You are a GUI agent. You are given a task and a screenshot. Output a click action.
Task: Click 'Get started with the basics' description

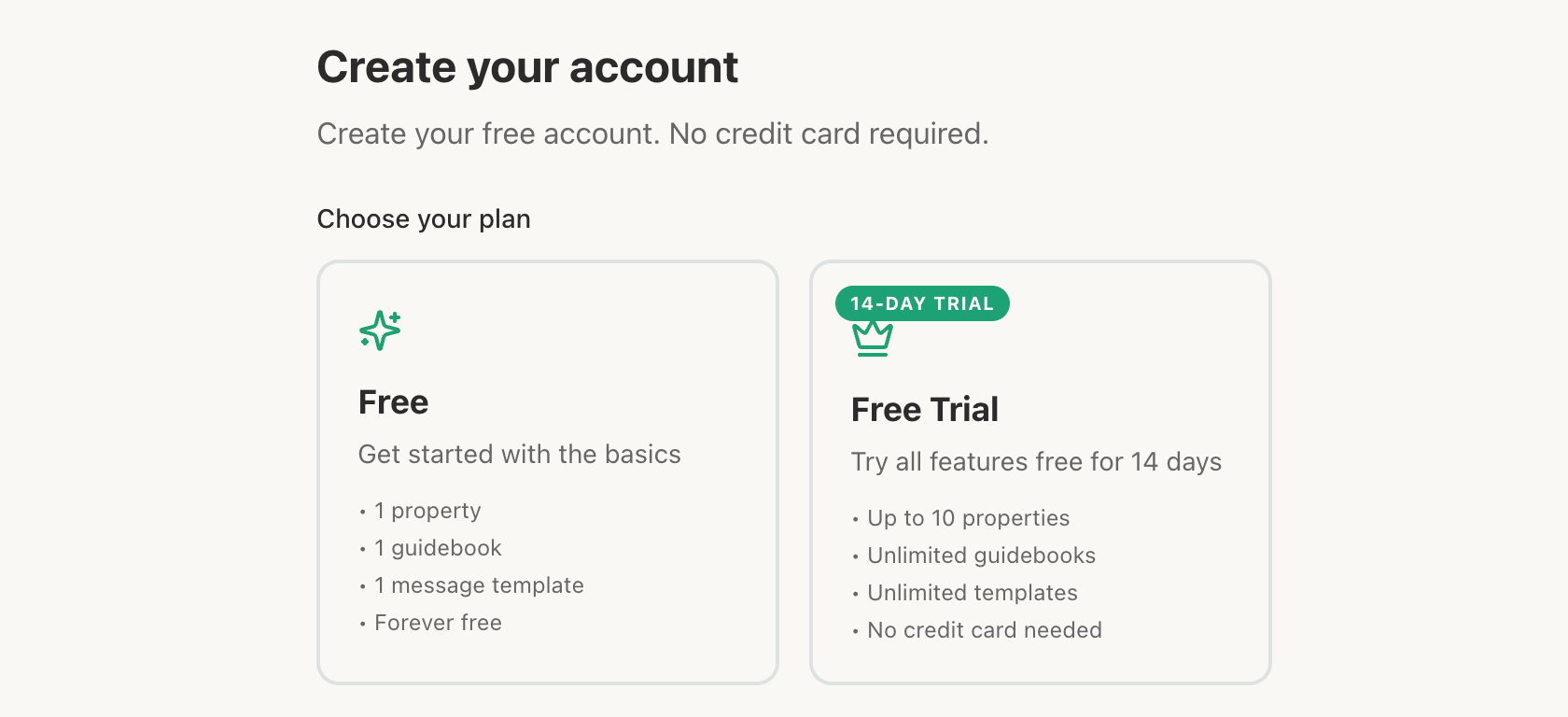coord(519,455)
